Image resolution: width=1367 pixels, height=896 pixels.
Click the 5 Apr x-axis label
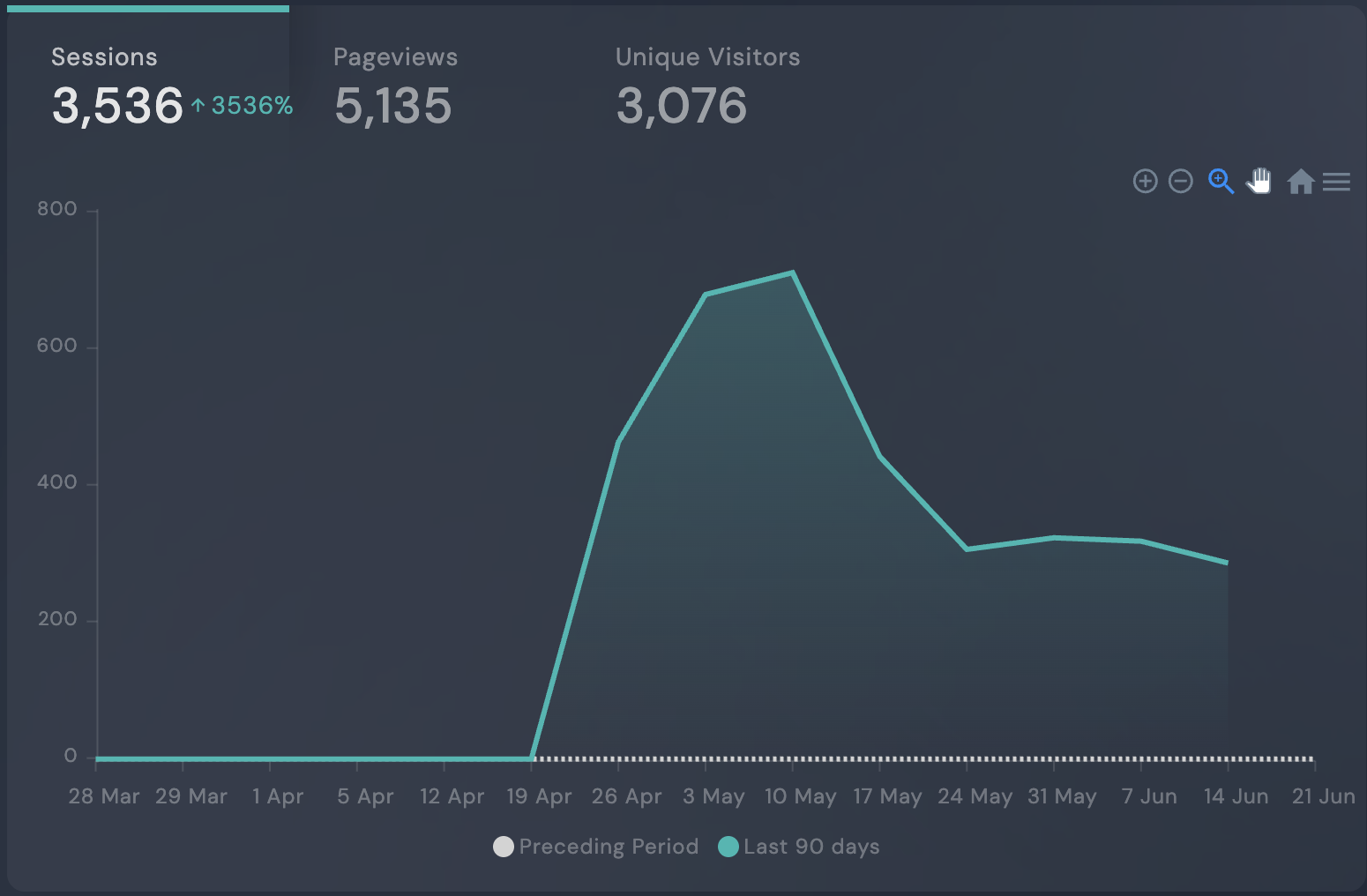point(365,796)
